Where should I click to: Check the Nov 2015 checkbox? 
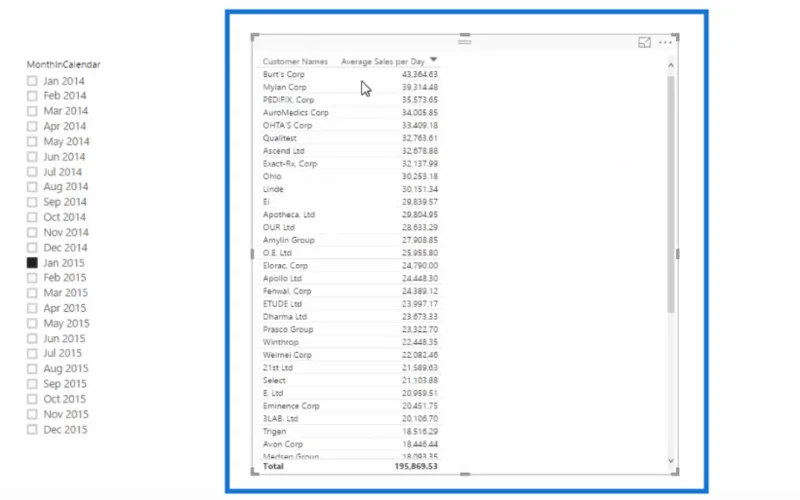(x=32, y=414)
